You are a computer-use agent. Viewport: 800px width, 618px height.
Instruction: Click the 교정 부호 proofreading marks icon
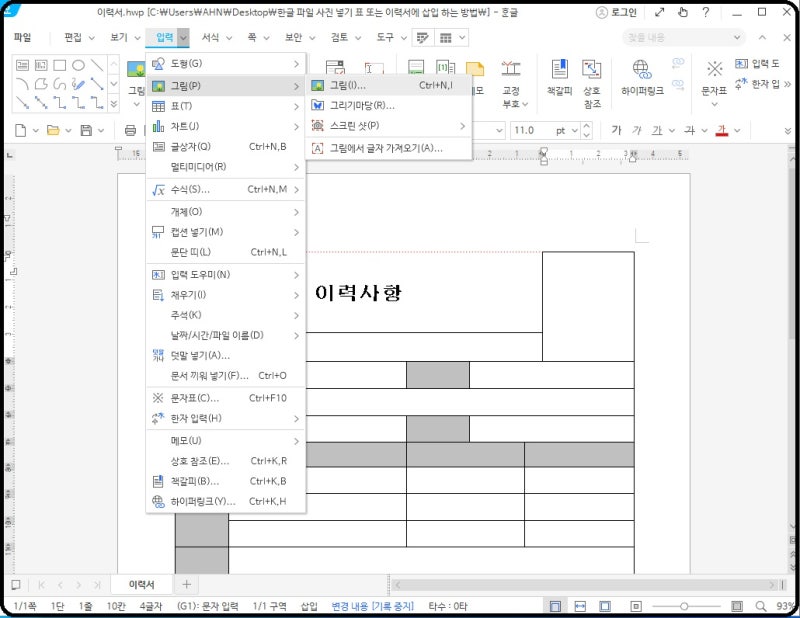511,70
